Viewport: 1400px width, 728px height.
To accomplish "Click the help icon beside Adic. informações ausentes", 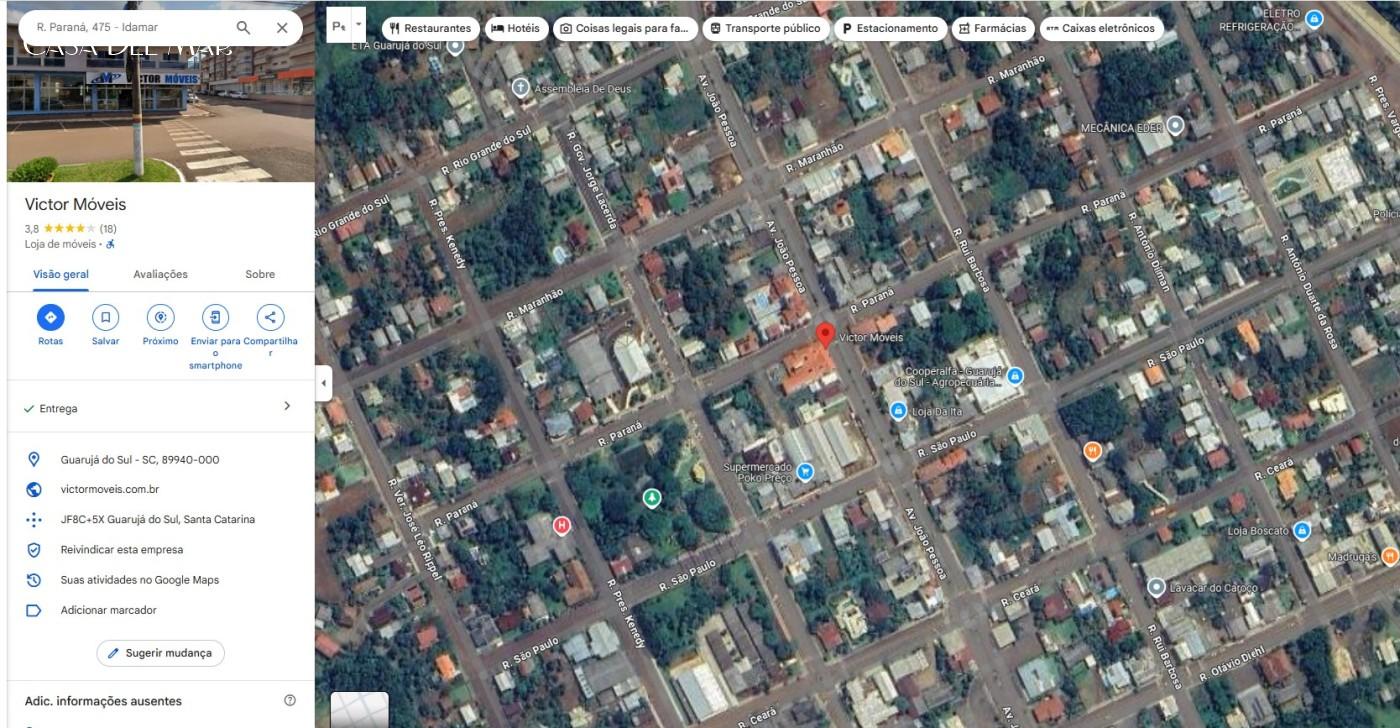I will tap(290, 700).
